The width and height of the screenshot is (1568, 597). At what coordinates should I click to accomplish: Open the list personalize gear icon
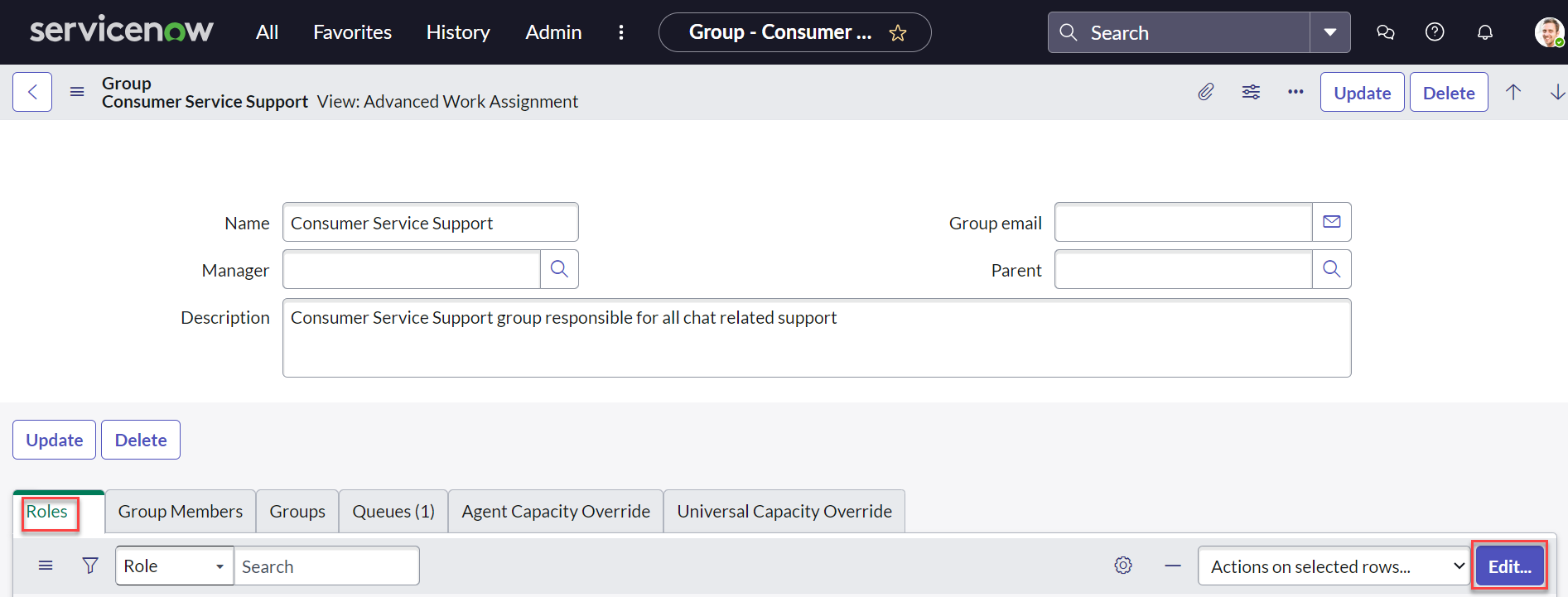(x=1123, y=566)
